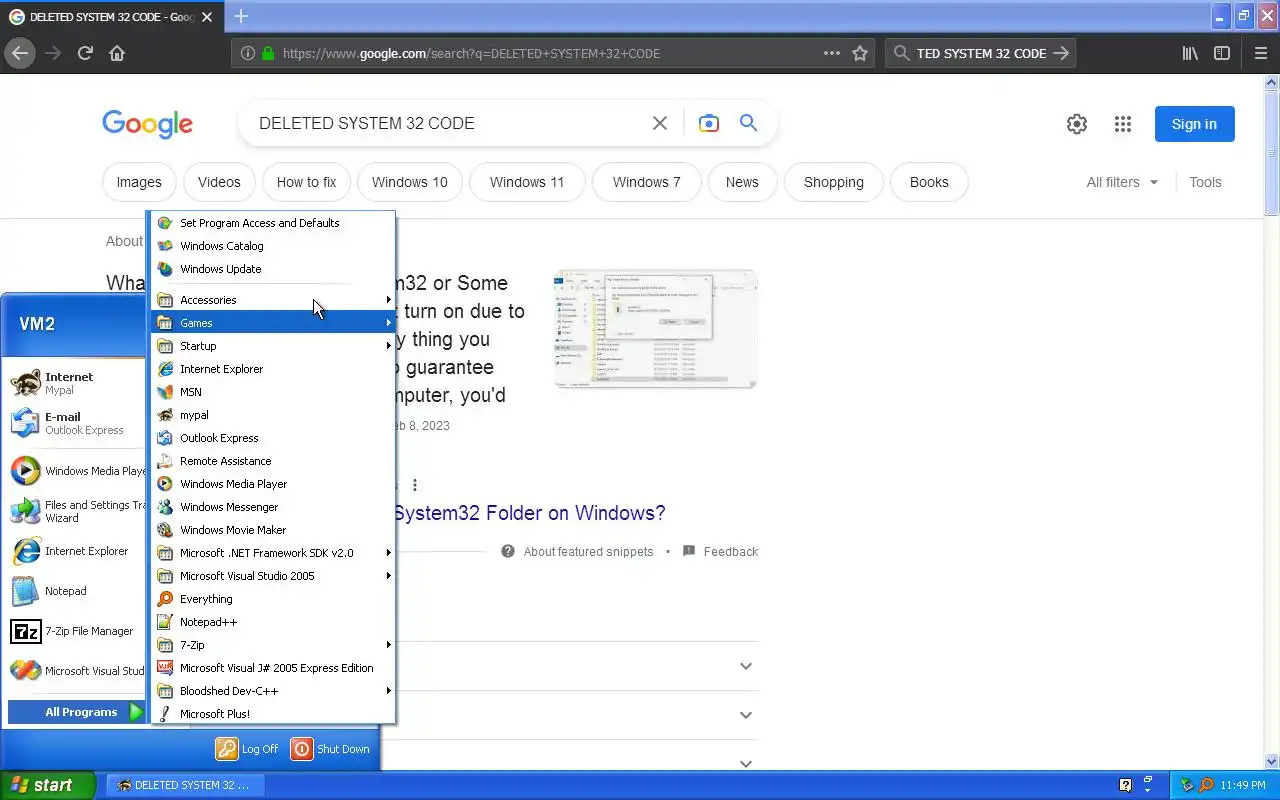
Task: Open the browser hamburger menu
Action: tap(1260, 53)
